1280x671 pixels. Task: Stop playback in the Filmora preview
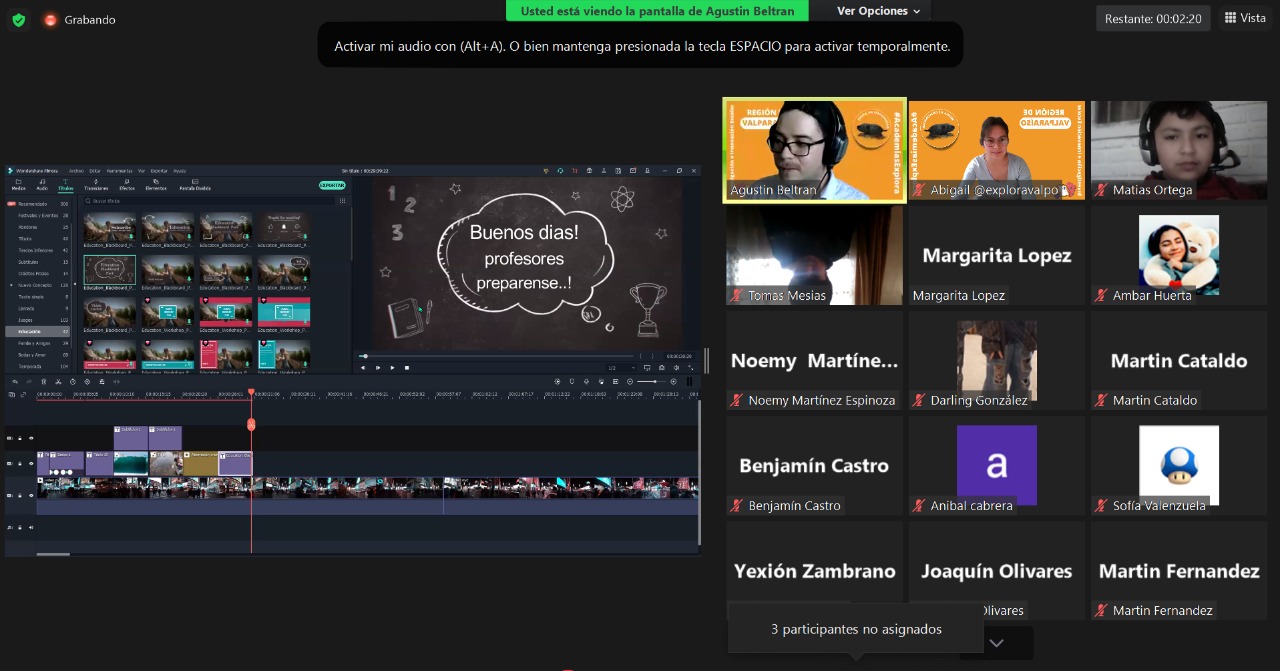pyautogui.click(x=407, y=368)
